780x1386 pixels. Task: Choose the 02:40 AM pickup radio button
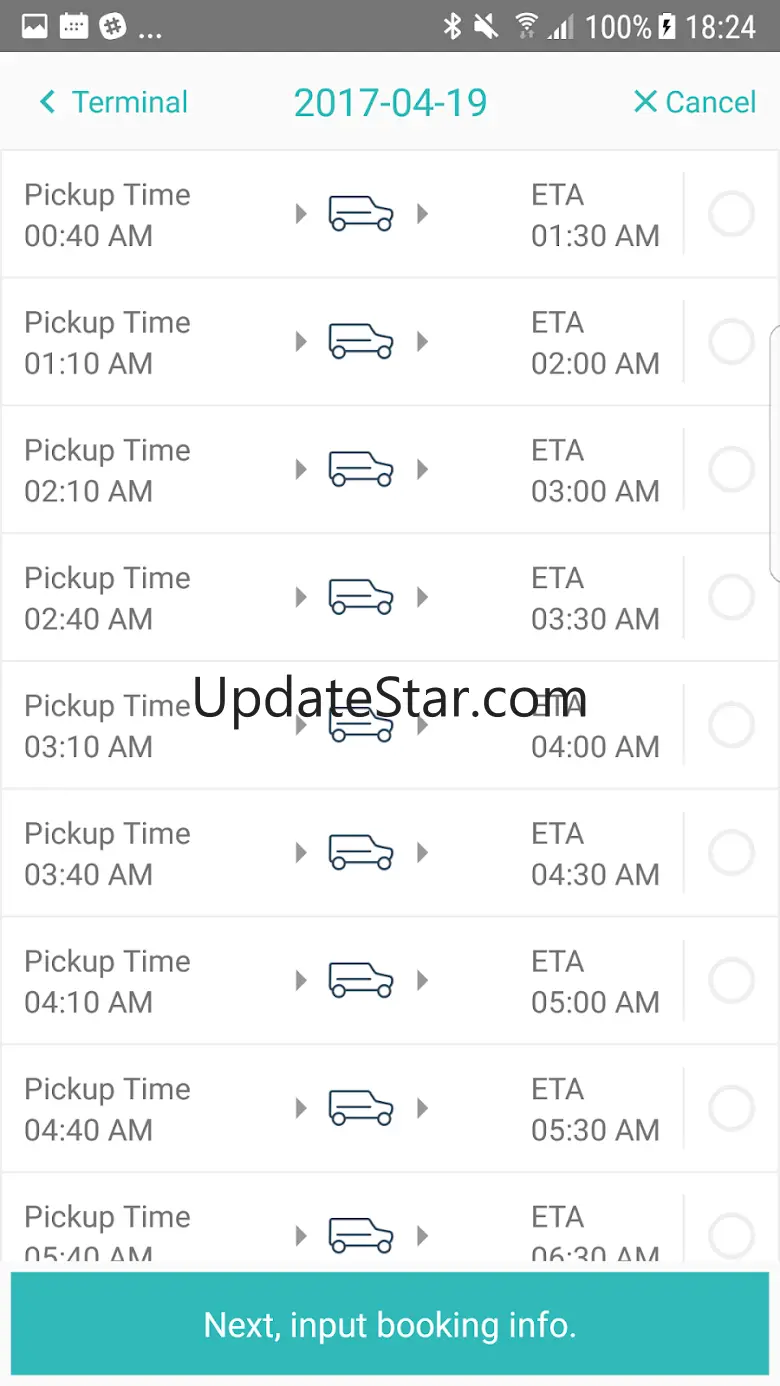731,597
